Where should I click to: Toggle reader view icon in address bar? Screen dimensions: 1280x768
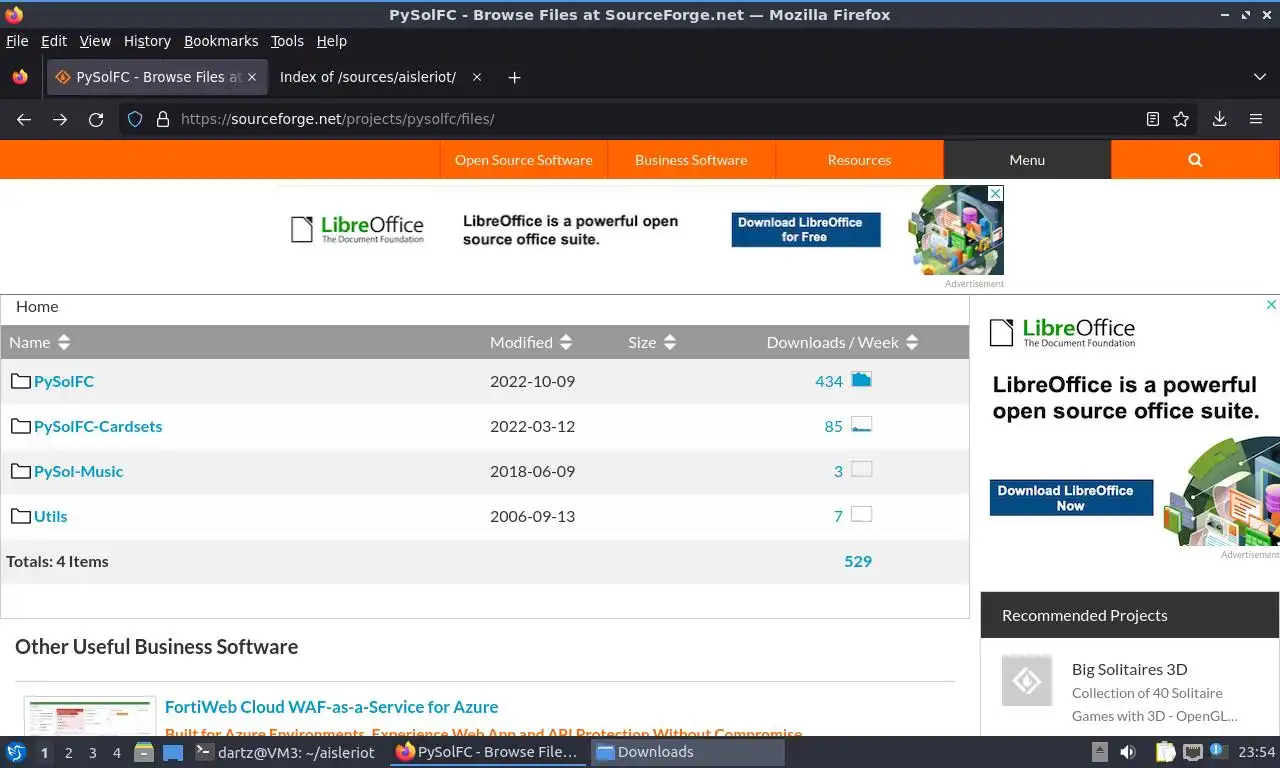[1153, 119]
